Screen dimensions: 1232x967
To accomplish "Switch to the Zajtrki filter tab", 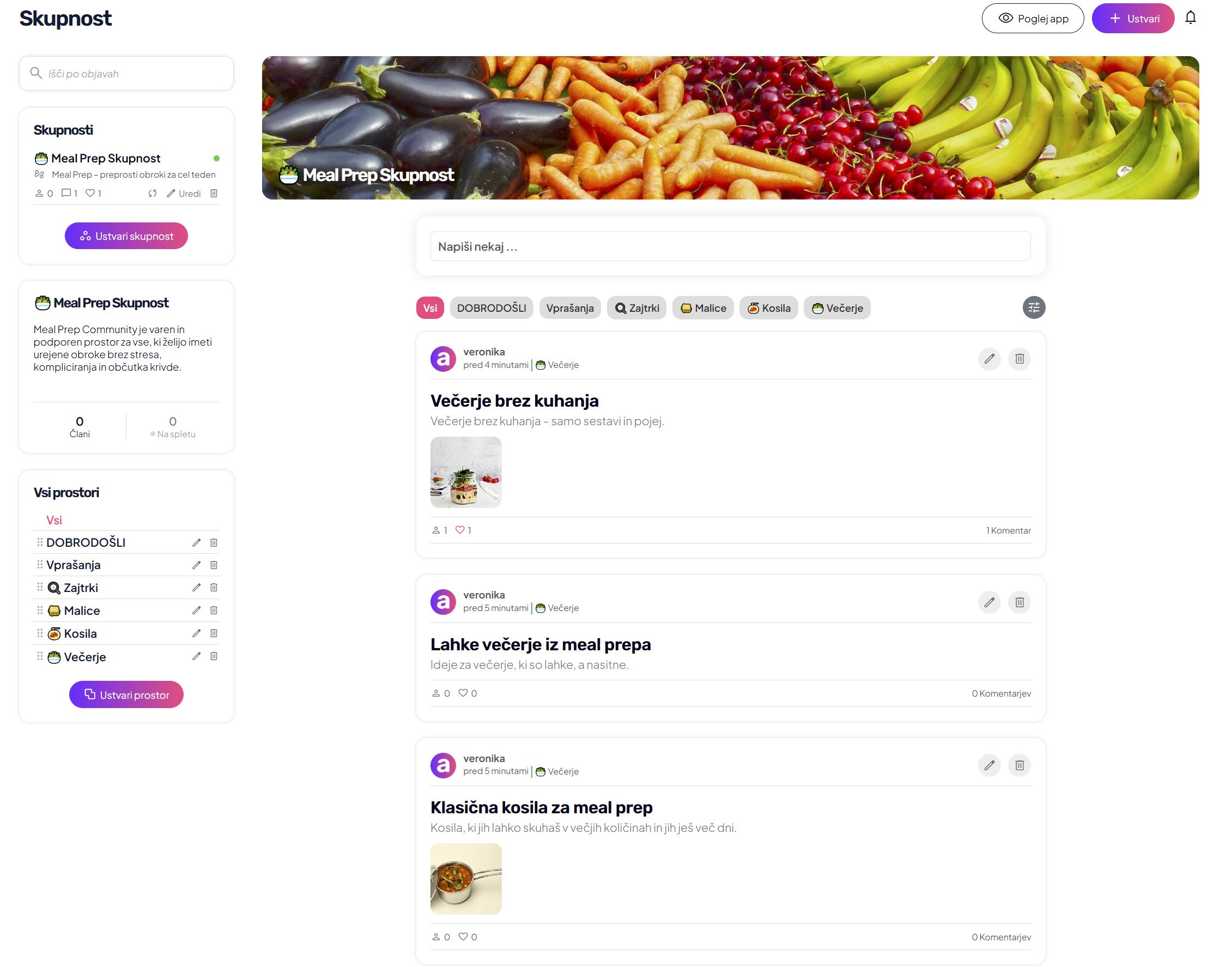I will pos(636,308).
